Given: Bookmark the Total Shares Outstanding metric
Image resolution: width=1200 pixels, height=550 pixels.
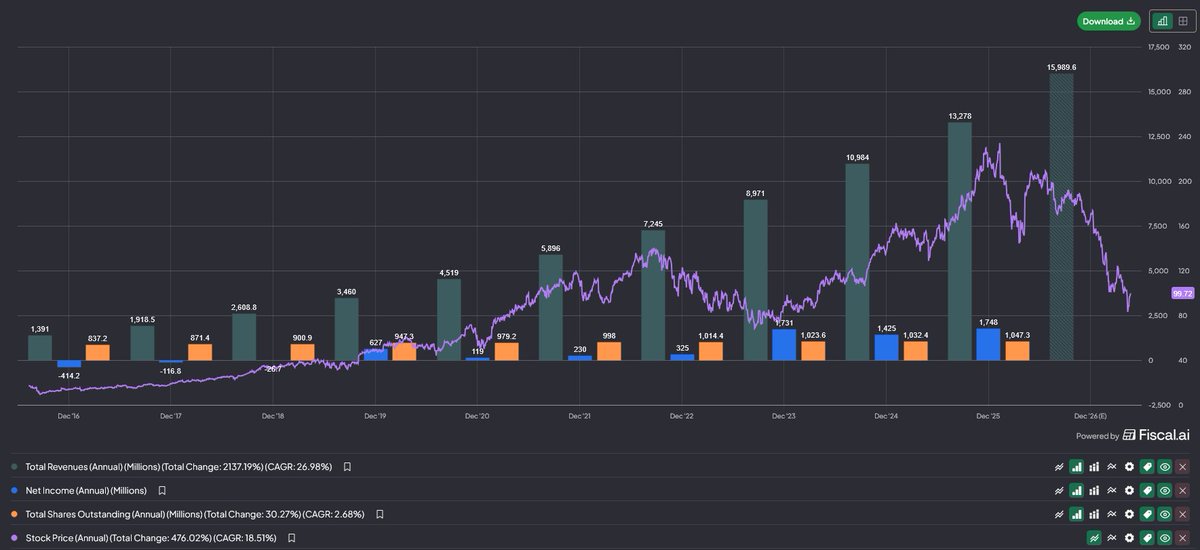Looking at the screenshot, I should coord(379,514).
